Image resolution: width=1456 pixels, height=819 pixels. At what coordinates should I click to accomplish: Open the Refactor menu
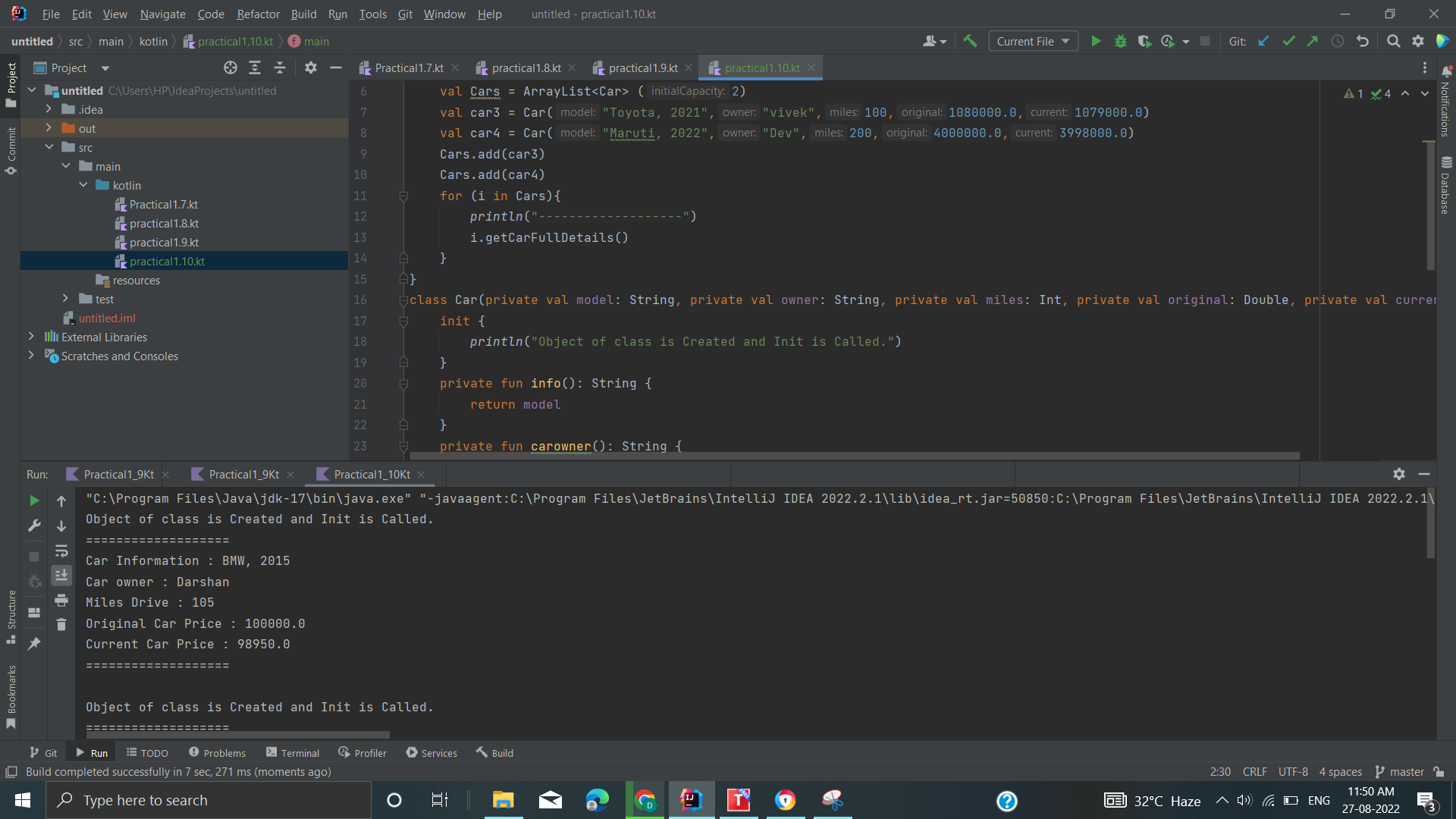click(258, 14)
